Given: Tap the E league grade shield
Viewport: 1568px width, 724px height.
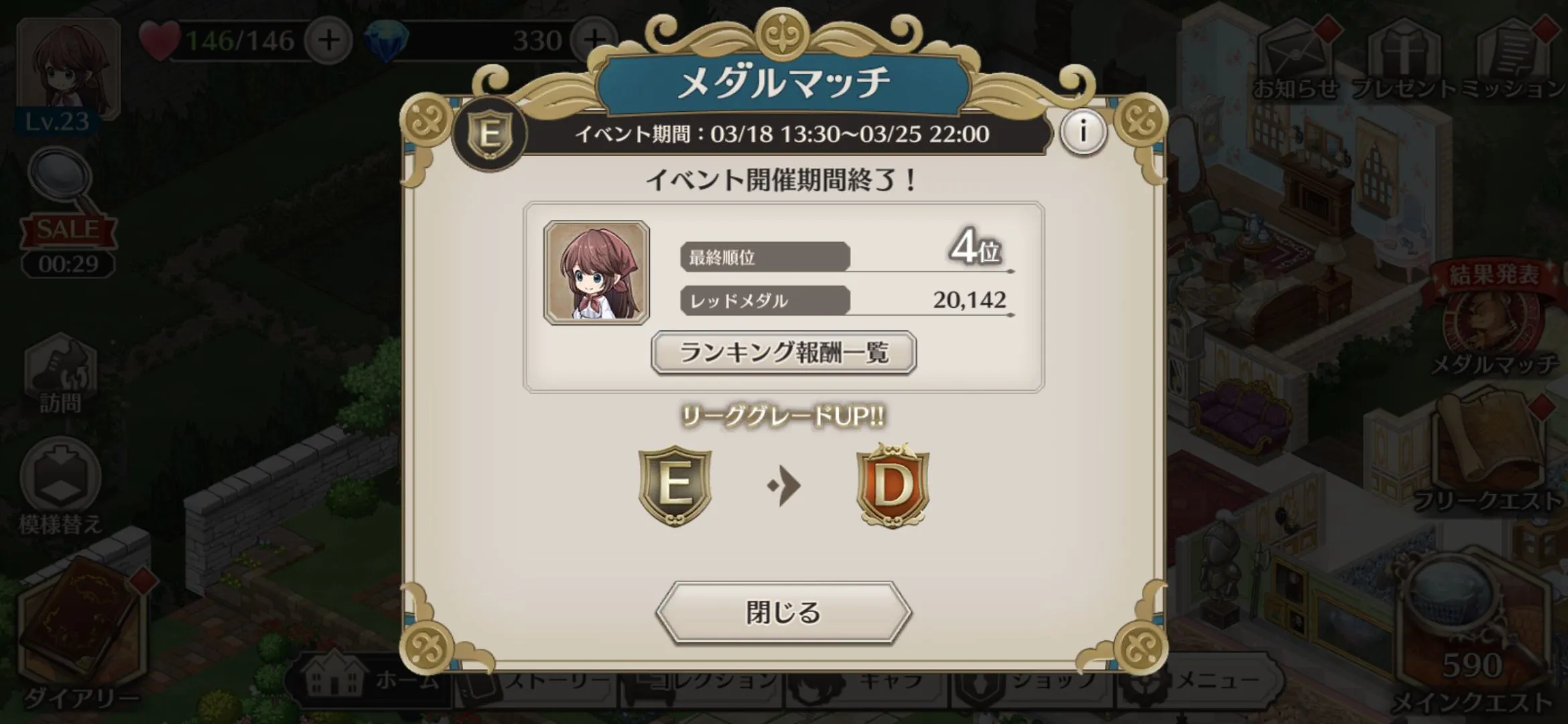Looking at the screenshot, I should pyautogui.click(x=675, y=485).
